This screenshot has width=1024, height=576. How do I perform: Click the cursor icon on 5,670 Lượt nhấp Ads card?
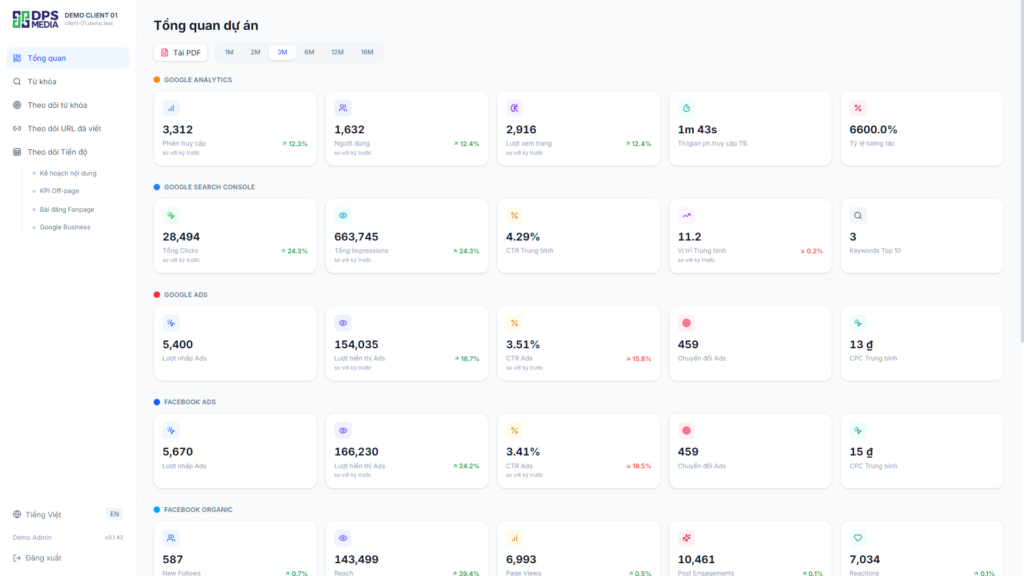171,430
